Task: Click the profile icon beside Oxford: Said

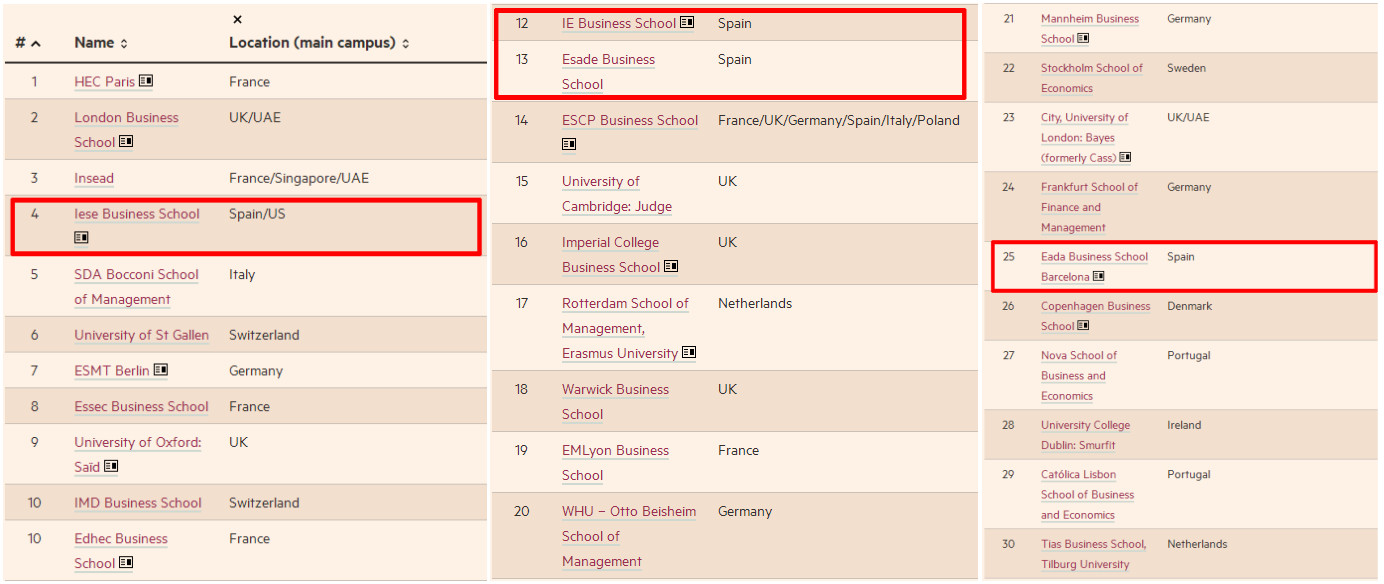Action: pyautogui.click(x=111, y=465)
